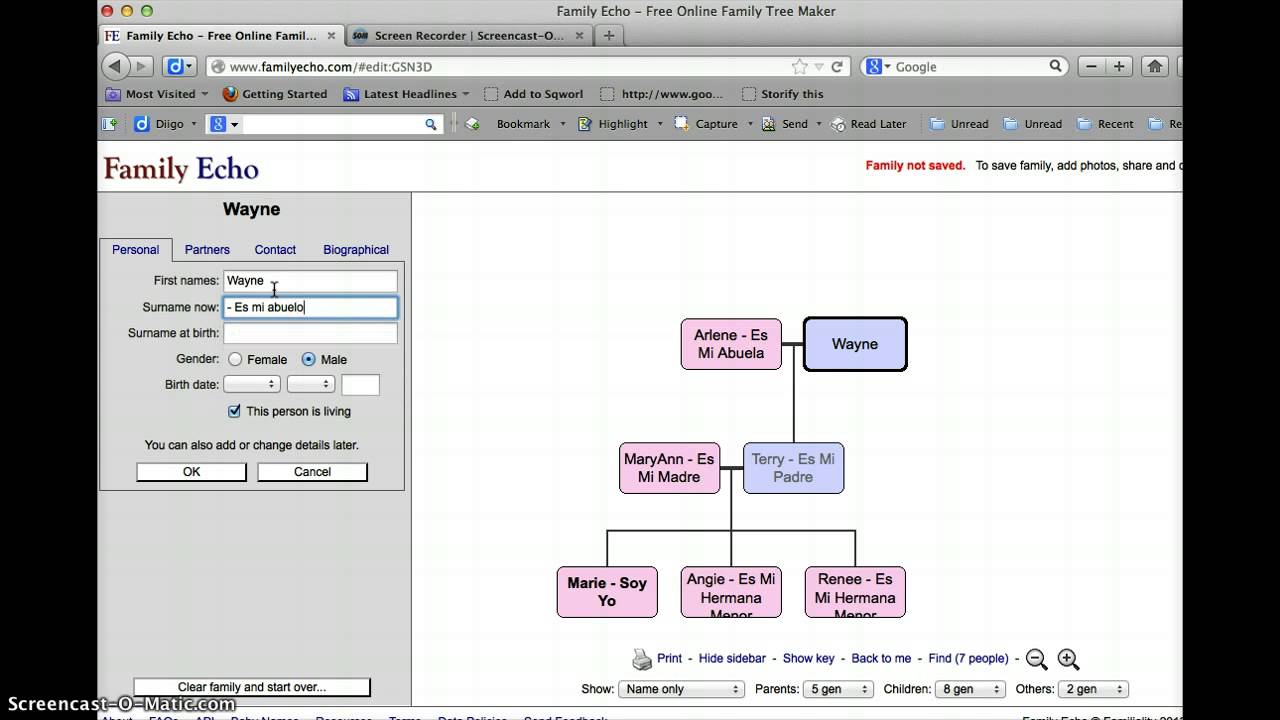Switch to the Partners tab
This screenshot has width=1280, height=720.
coord(207,250)
